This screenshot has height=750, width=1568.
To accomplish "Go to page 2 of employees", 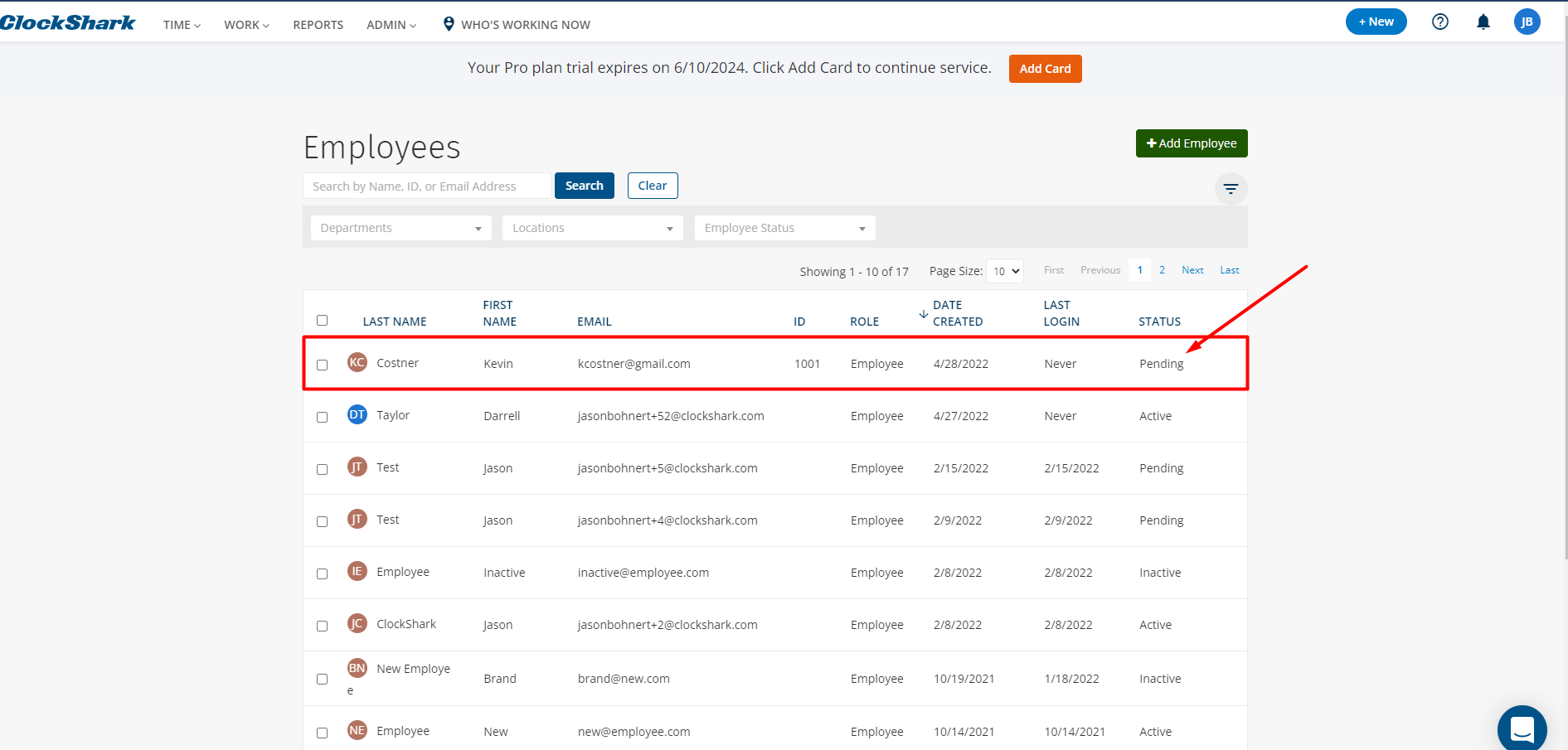I will [1162, 270].
